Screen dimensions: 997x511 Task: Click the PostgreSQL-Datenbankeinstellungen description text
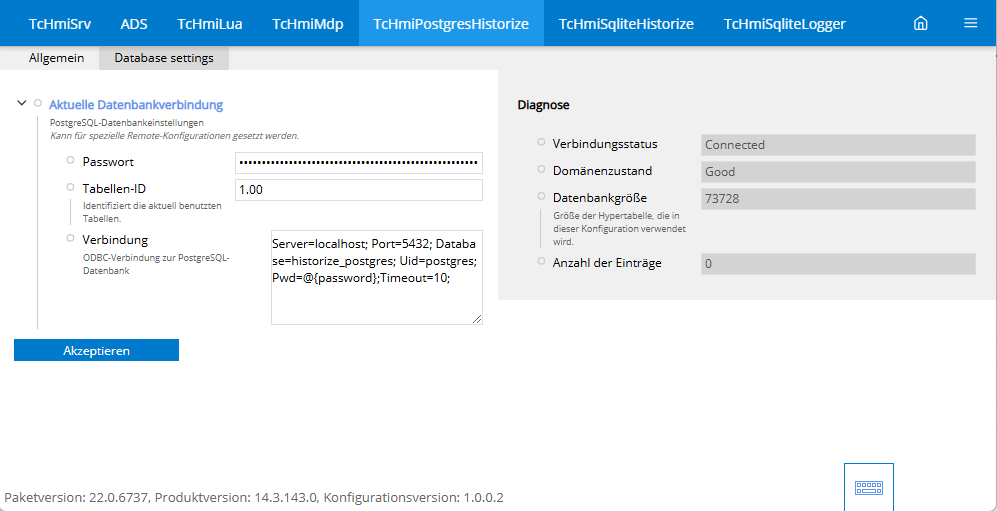(127, 123)
